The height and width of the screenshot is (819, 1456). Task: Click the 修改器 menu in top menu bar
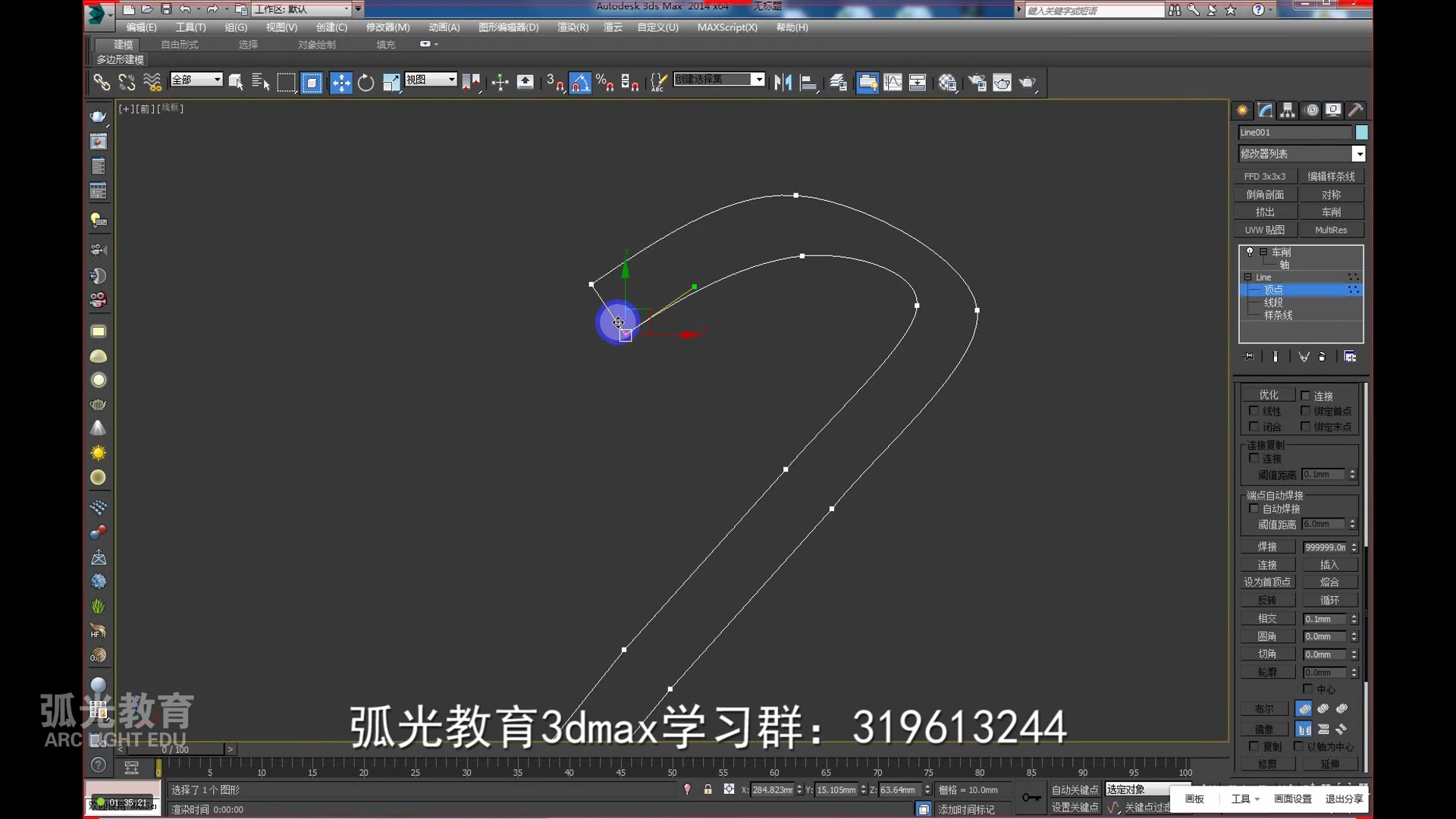pyautogui.click(x=388, y=27)
